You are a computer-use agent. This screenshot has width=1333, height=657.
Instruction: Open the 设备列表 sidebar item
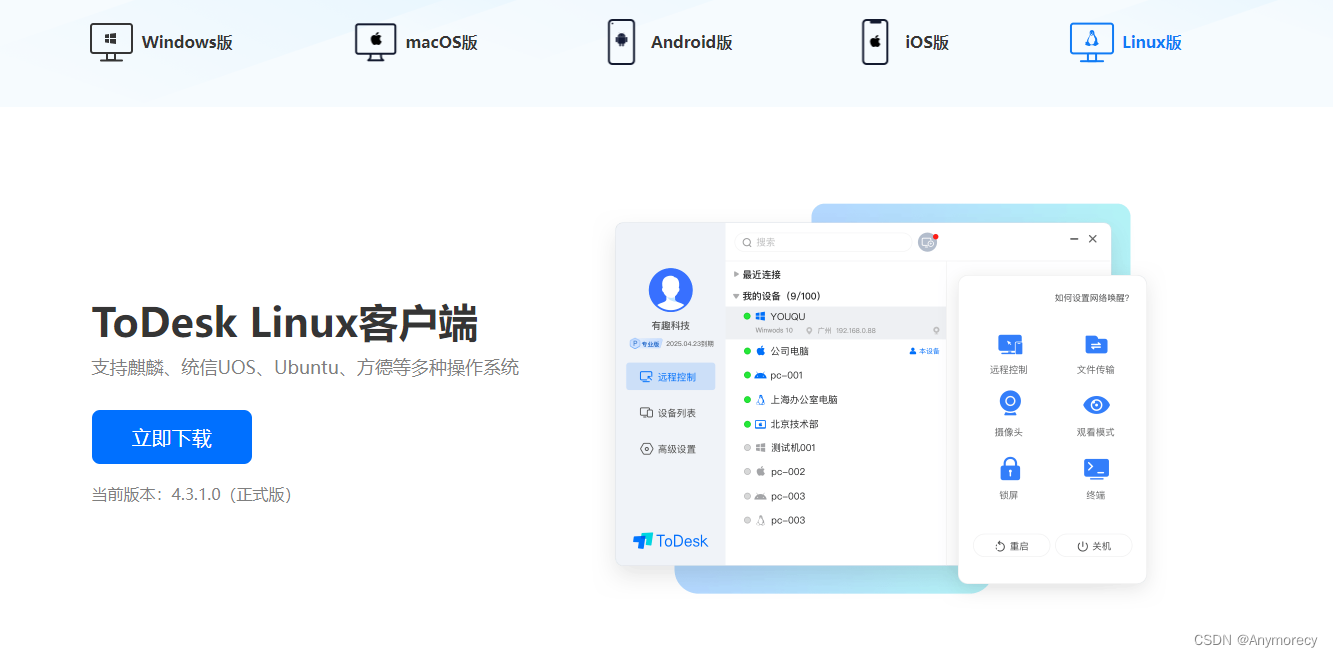click(670, 413)
